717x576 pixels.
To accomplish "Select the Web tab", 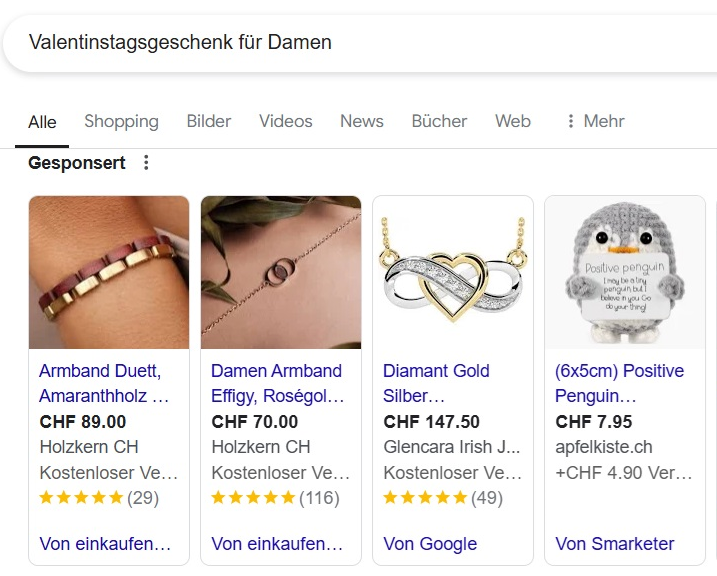I will (x=513, y=121).
